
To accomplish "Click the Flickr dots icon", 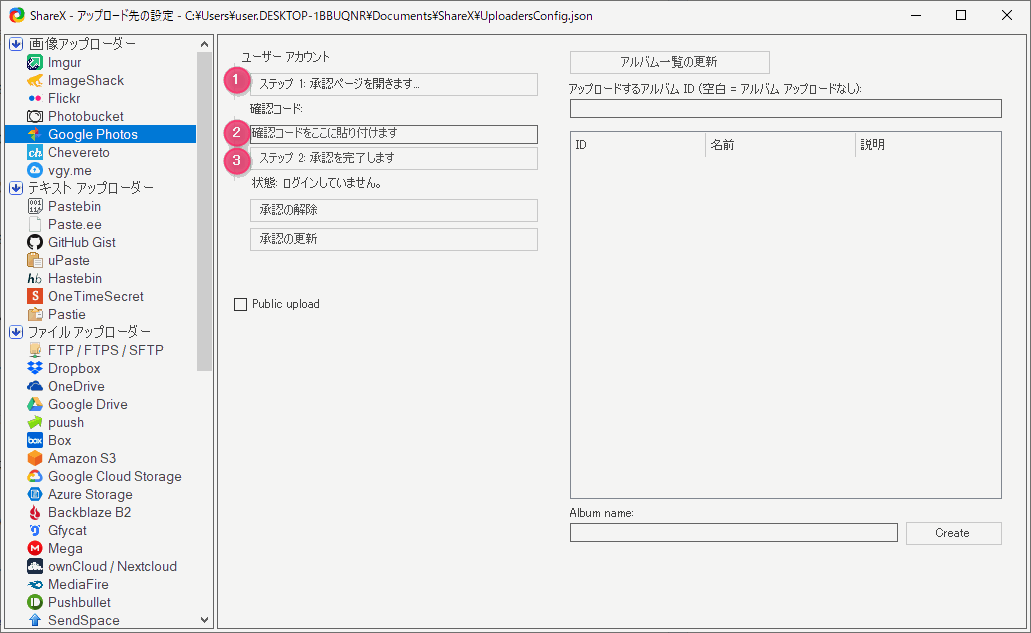I will point(35,98).
